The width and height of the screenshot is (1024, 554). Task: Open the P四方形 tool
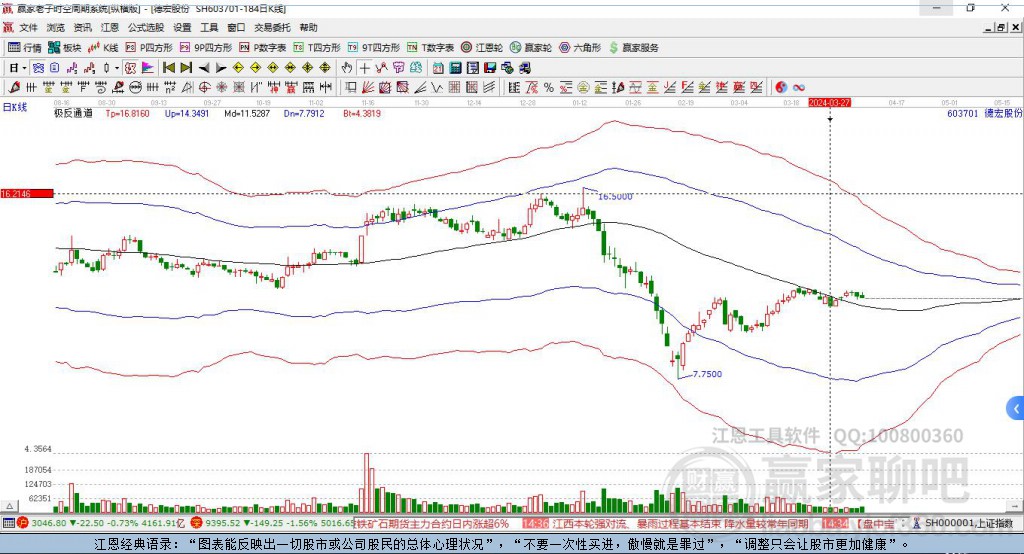(x=149, y=48)
